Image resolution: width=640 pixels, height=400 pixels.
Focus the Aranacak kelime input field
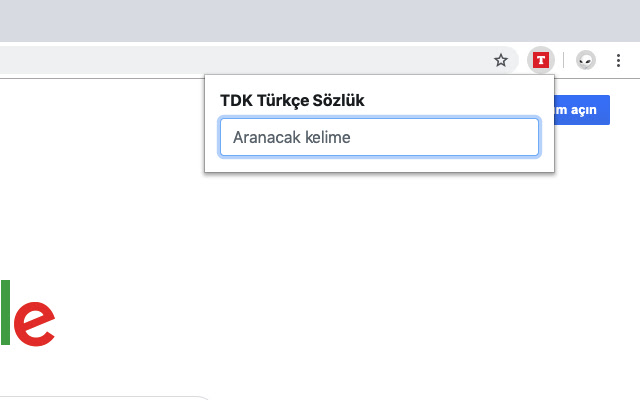(x=379, y=138)
